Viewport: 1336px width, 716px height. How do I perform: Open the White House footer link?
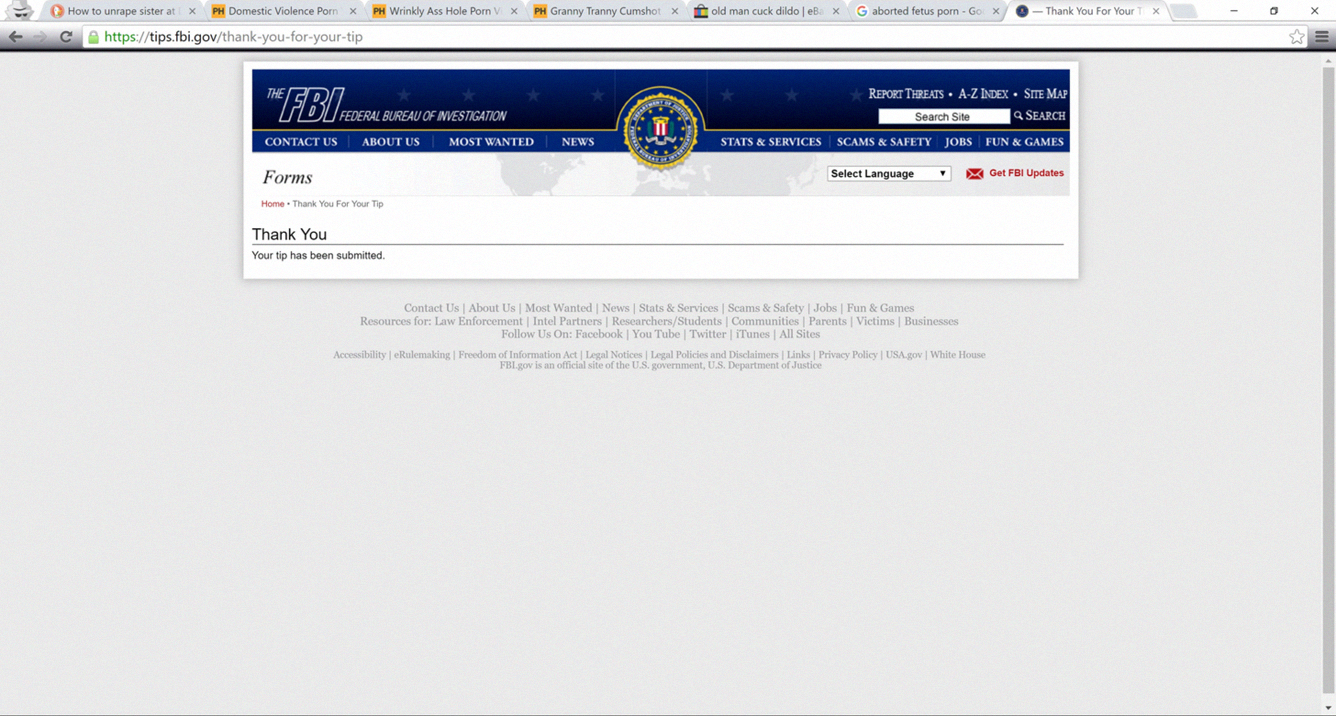click(x=958, y=355)
